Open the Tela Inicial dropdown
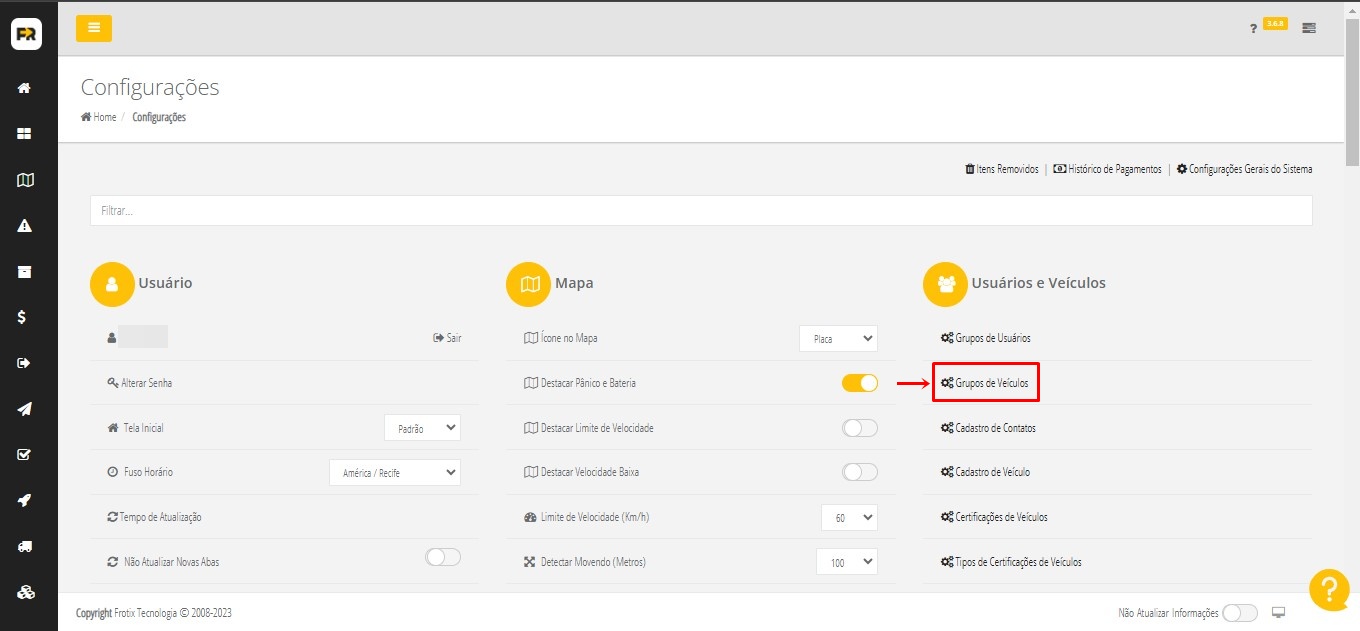 [422, 428]
